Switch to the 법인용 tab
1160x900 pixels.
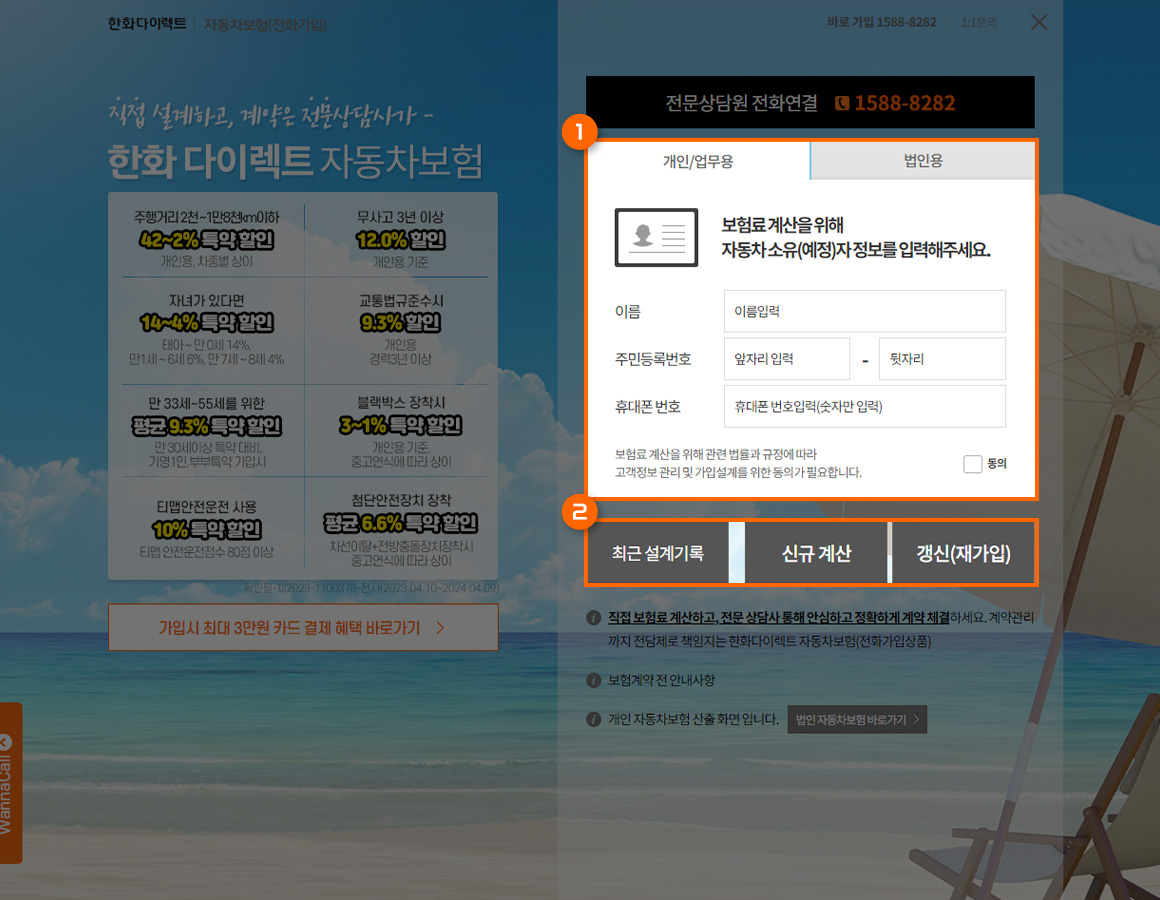pos(923,160)
